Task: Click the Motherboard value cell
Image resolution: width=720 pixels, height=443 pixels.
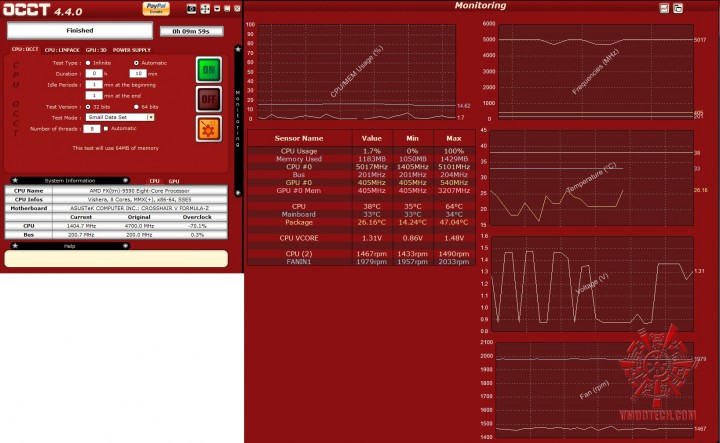Action: pyautogui.click(x=140, y=208)
